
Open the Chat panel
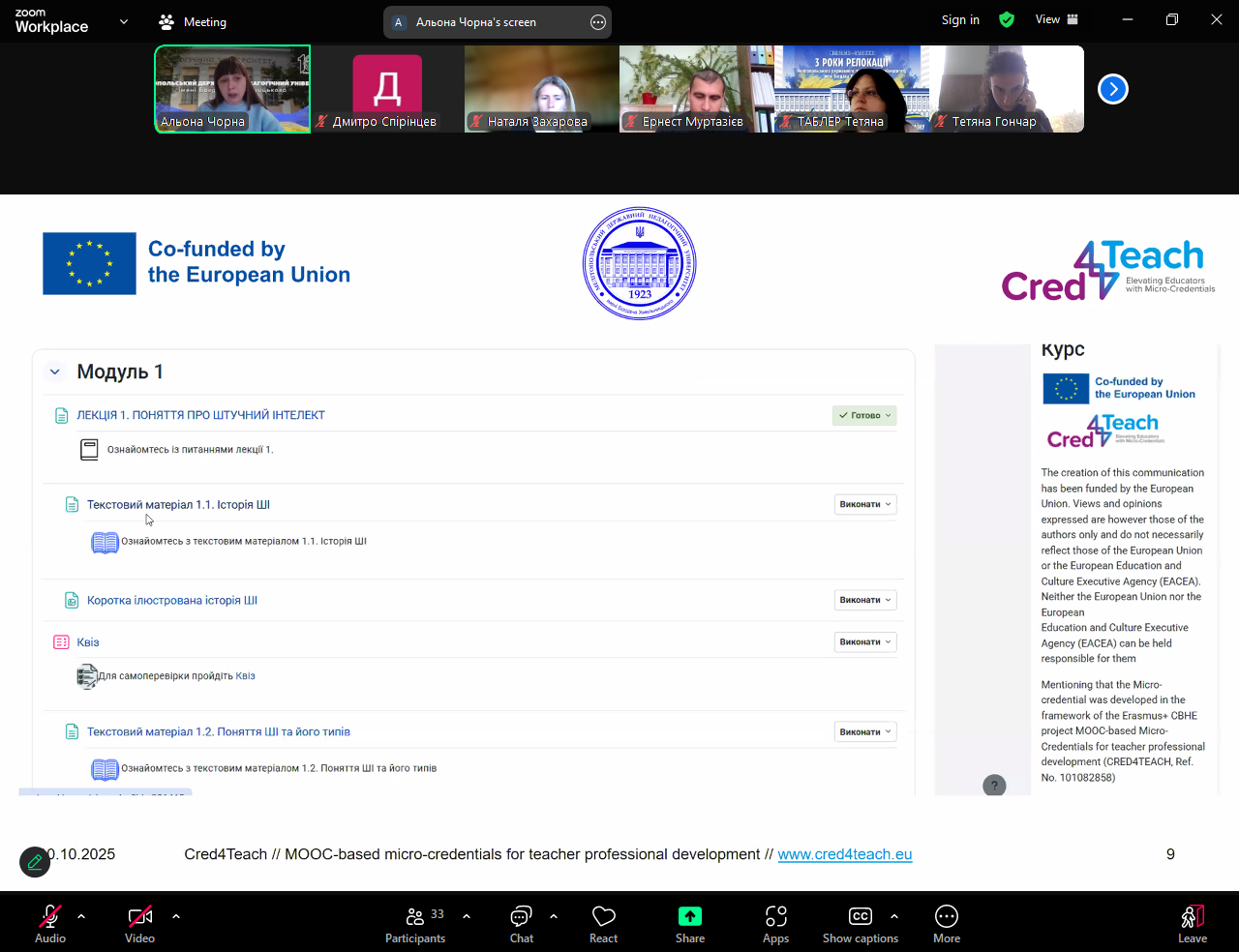pos(521,916)
